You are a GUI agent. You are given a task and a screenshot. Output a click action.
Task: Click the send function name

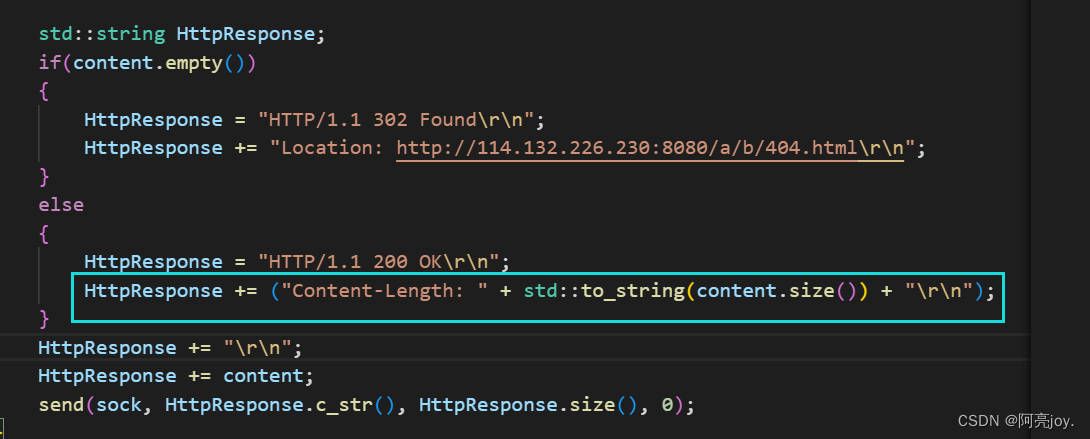[61, 404]
